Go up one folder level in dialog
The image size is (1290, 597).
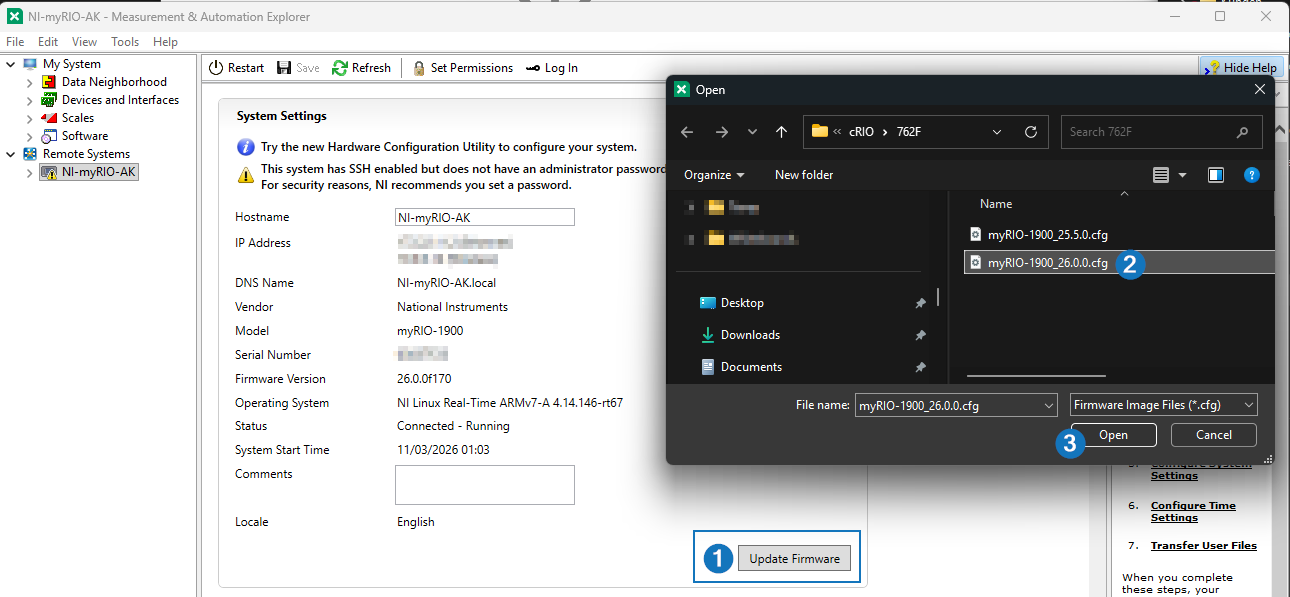tap(781, 132)
